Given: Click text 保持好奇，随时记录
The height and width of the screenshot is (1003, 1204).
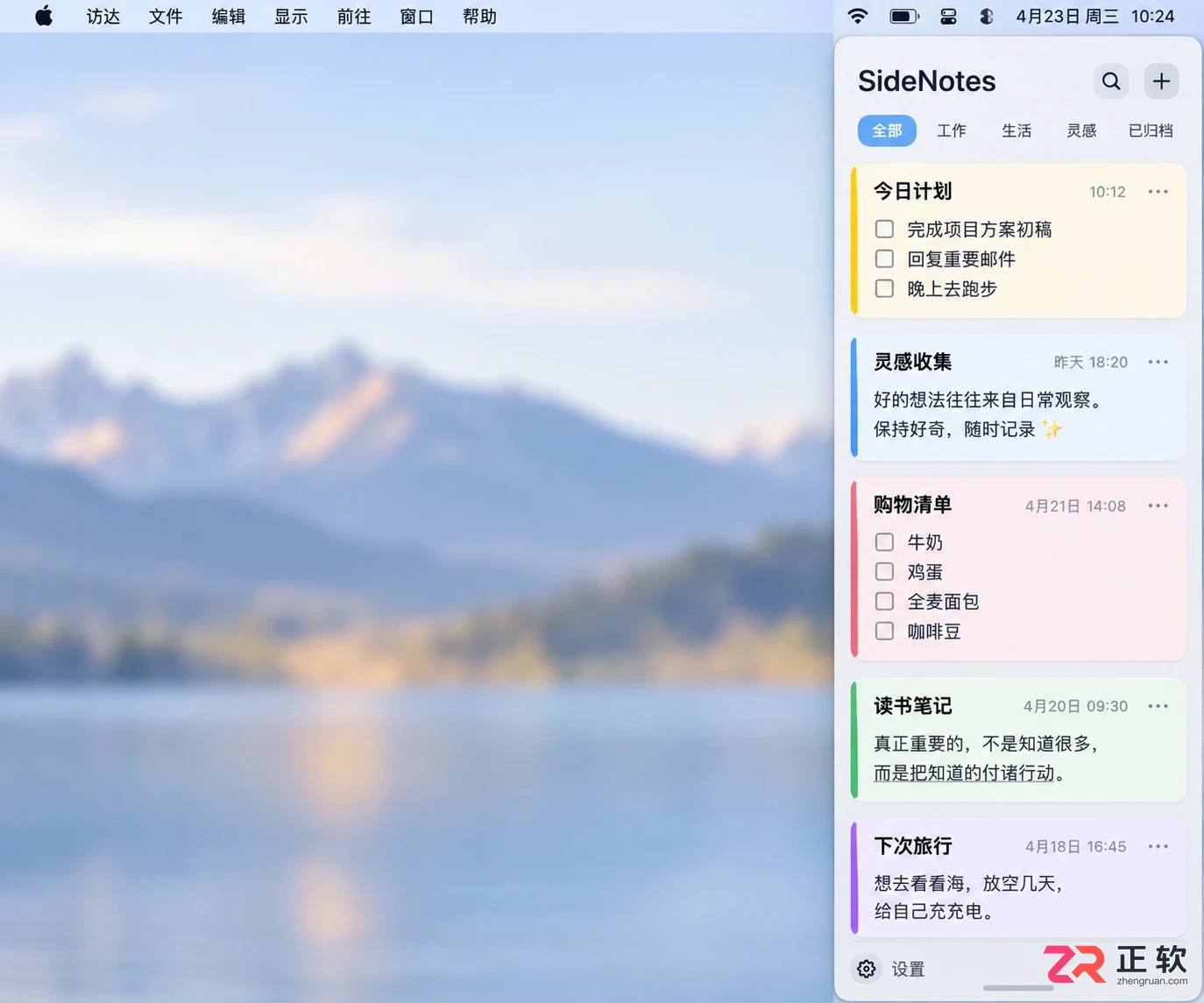Looking at the screenshot, I should click(x=954, y=429).
